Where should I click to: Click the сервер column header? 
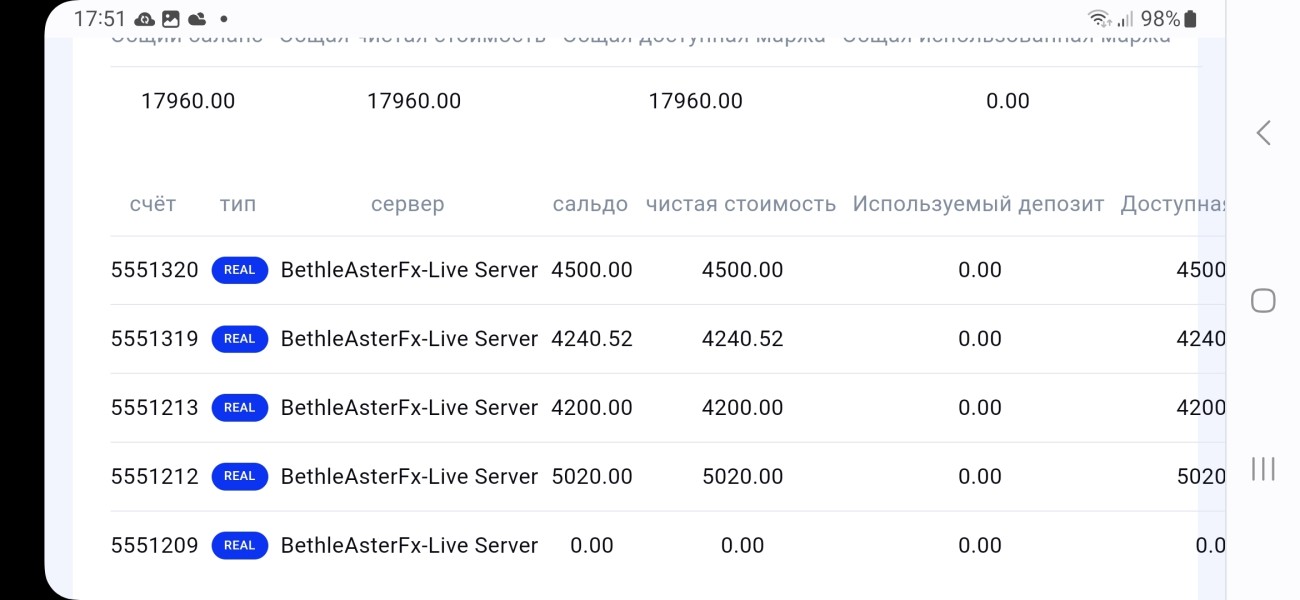click(x=407, y=204)
